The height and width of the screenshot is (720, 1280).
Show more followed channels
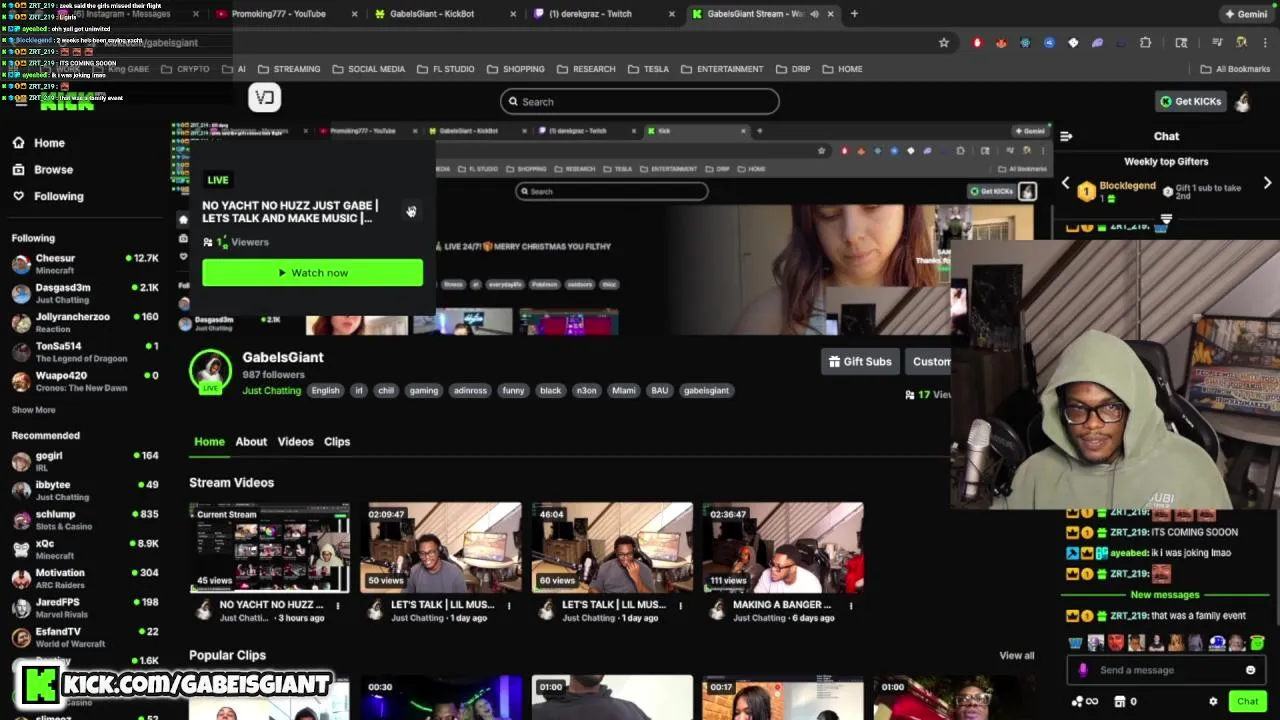33,410
